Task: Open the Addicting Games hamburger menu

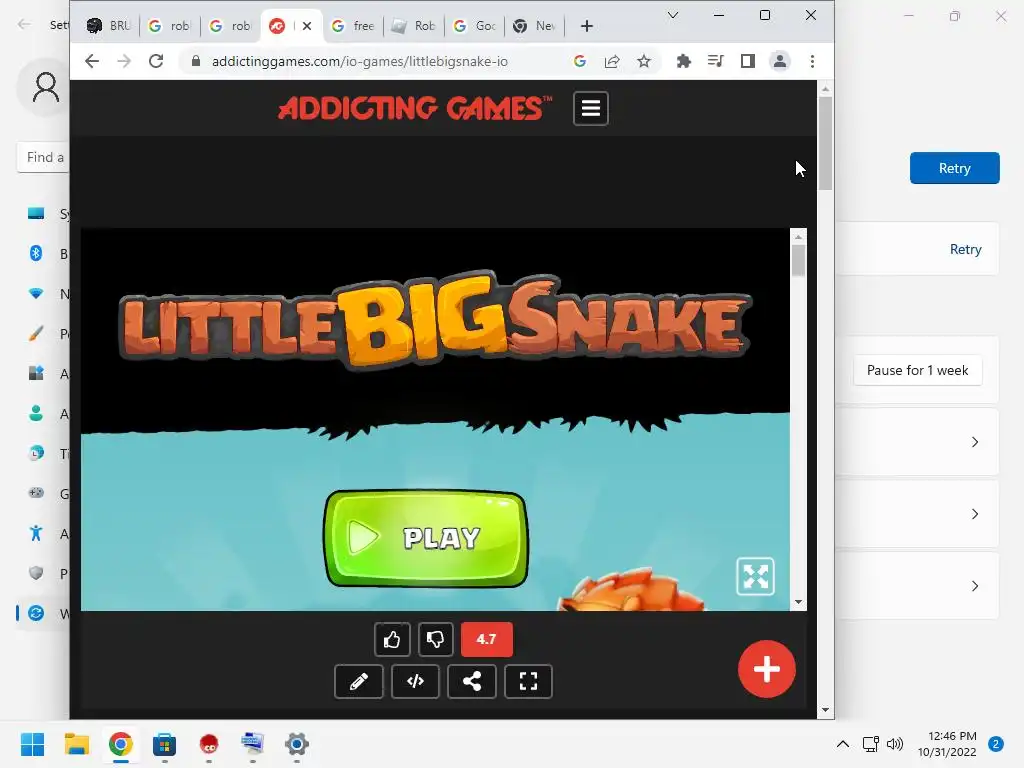Action: [590, 108]
